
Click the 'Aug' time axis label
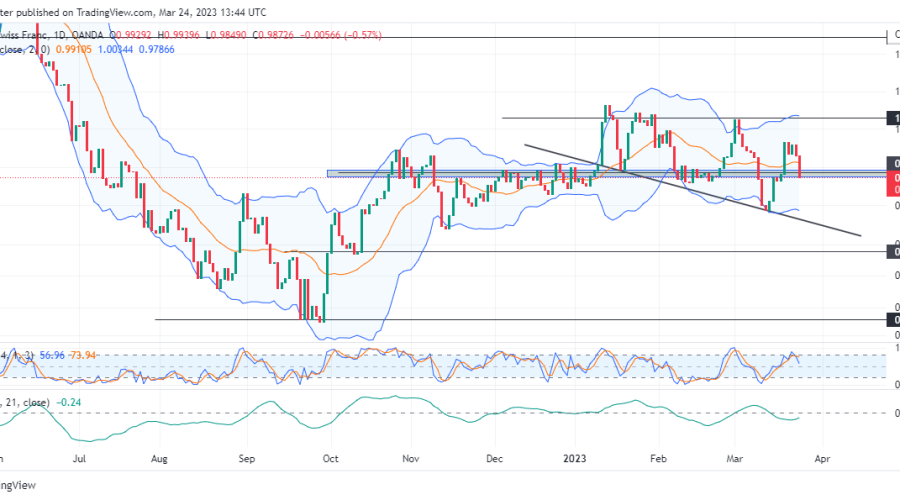tap(159, 459)
